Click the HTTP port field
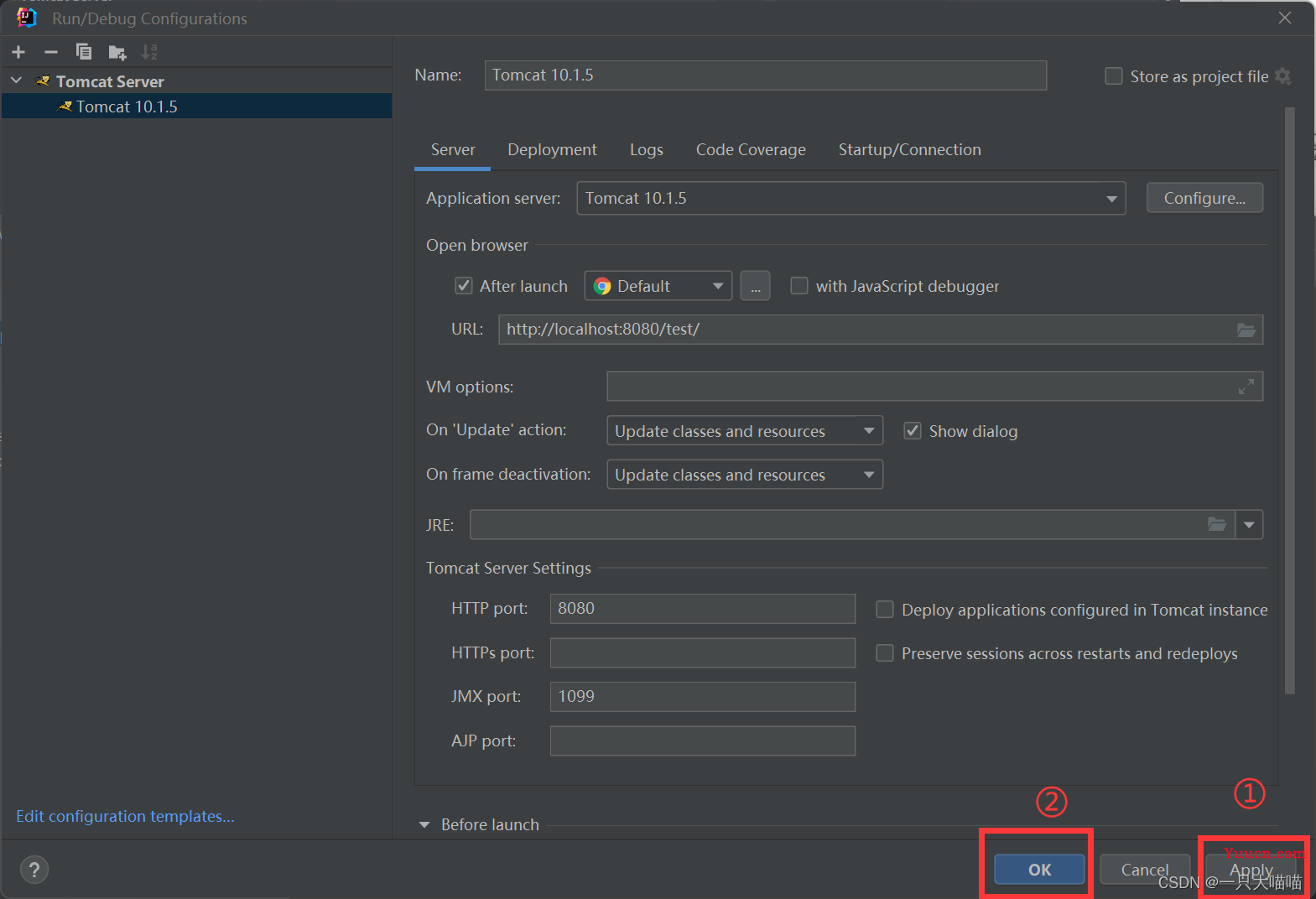Viewport: 1316px width, 899px height. pos(703,609)
